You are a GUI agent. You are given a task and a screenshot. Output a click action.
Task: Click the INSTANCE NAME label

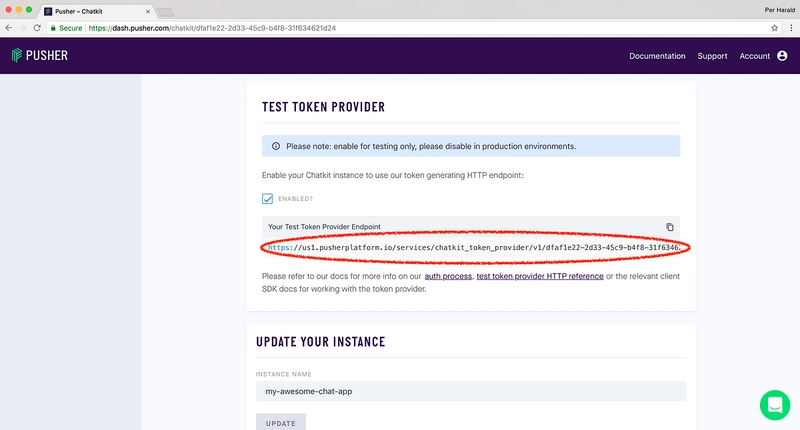click(x=284, y=374)
